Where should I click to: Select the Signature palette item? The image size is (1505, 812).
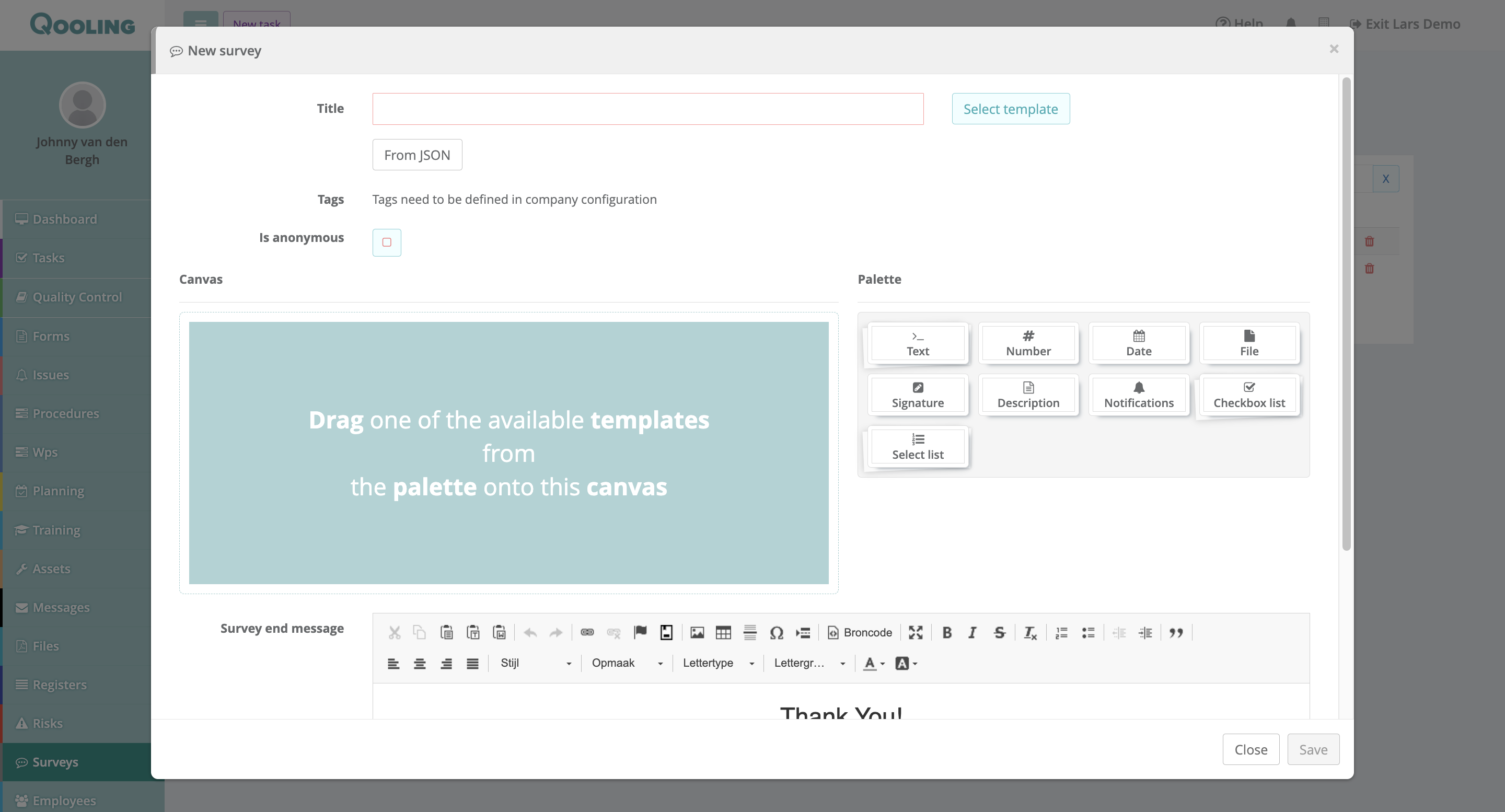point(917,396)
